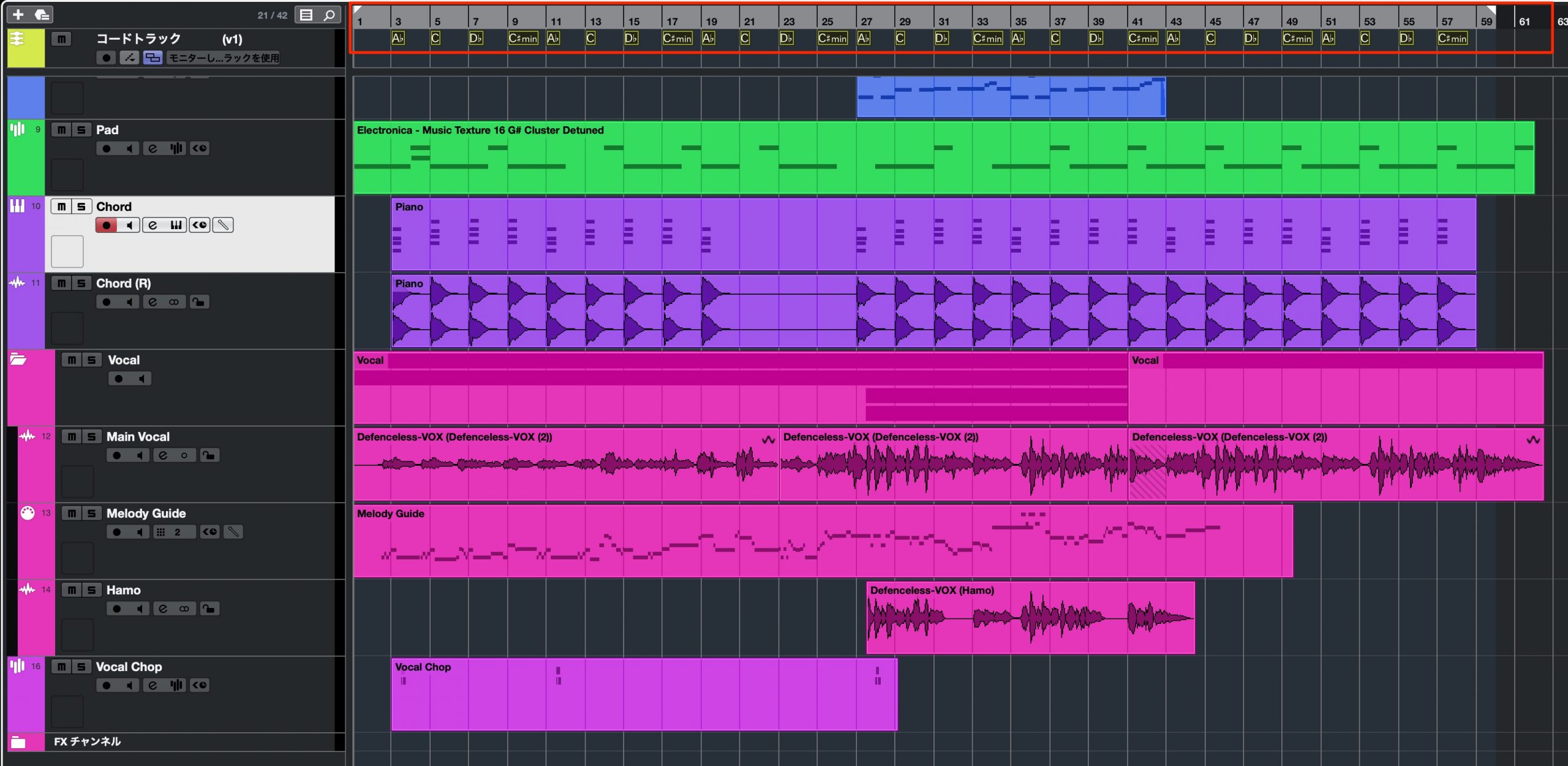
Task: Select the Piano MIDI clip on Chord track
Action: click(933, 234)
